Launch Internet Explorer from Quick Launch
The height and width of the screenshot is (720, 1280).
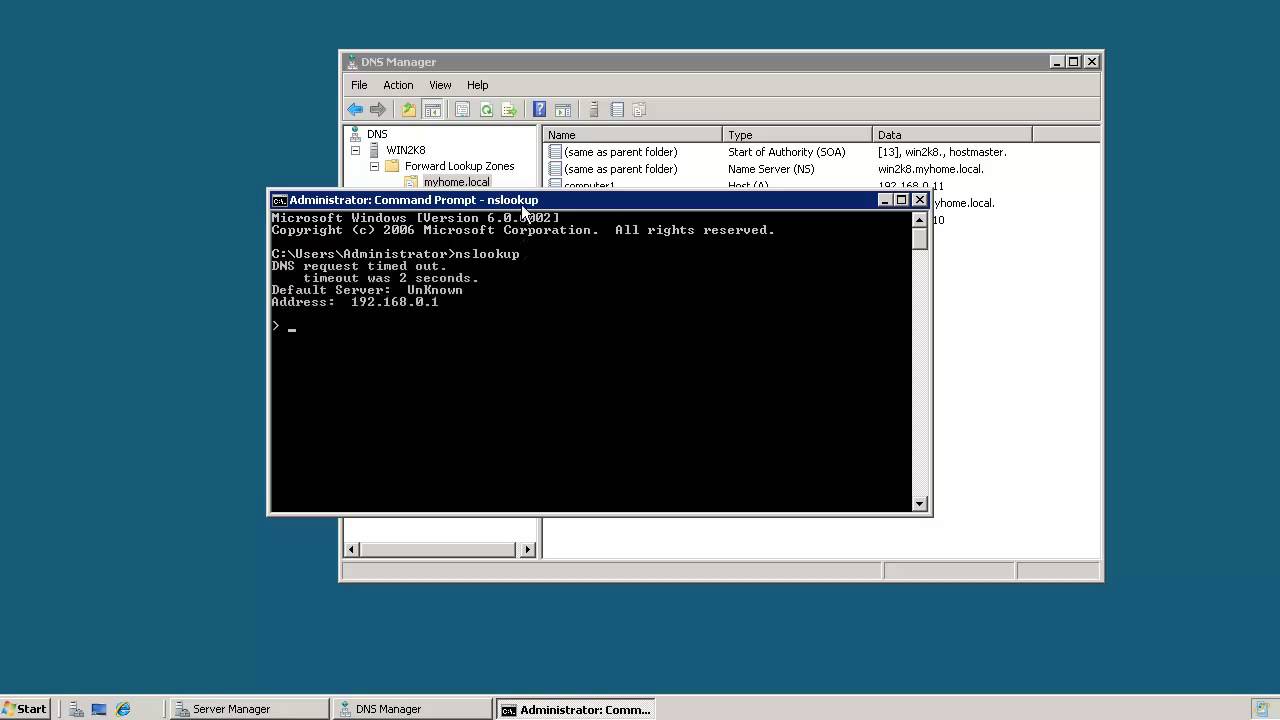[x=123, y=709]
